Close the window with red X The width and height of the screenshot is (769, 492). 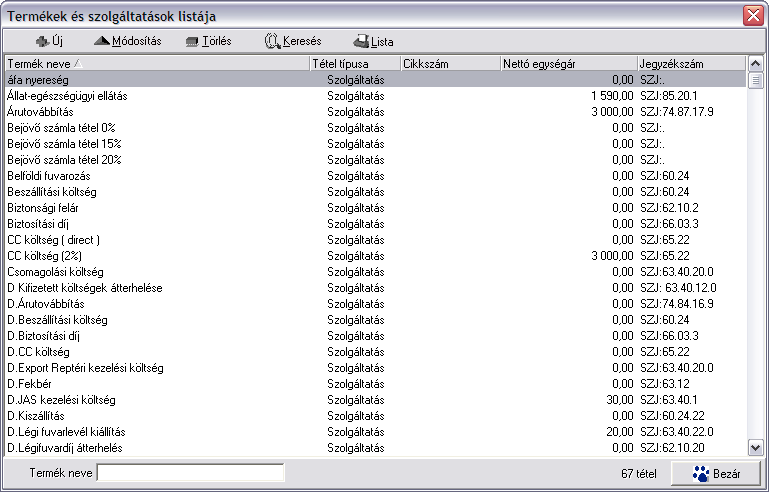click(x=753, y=16)
